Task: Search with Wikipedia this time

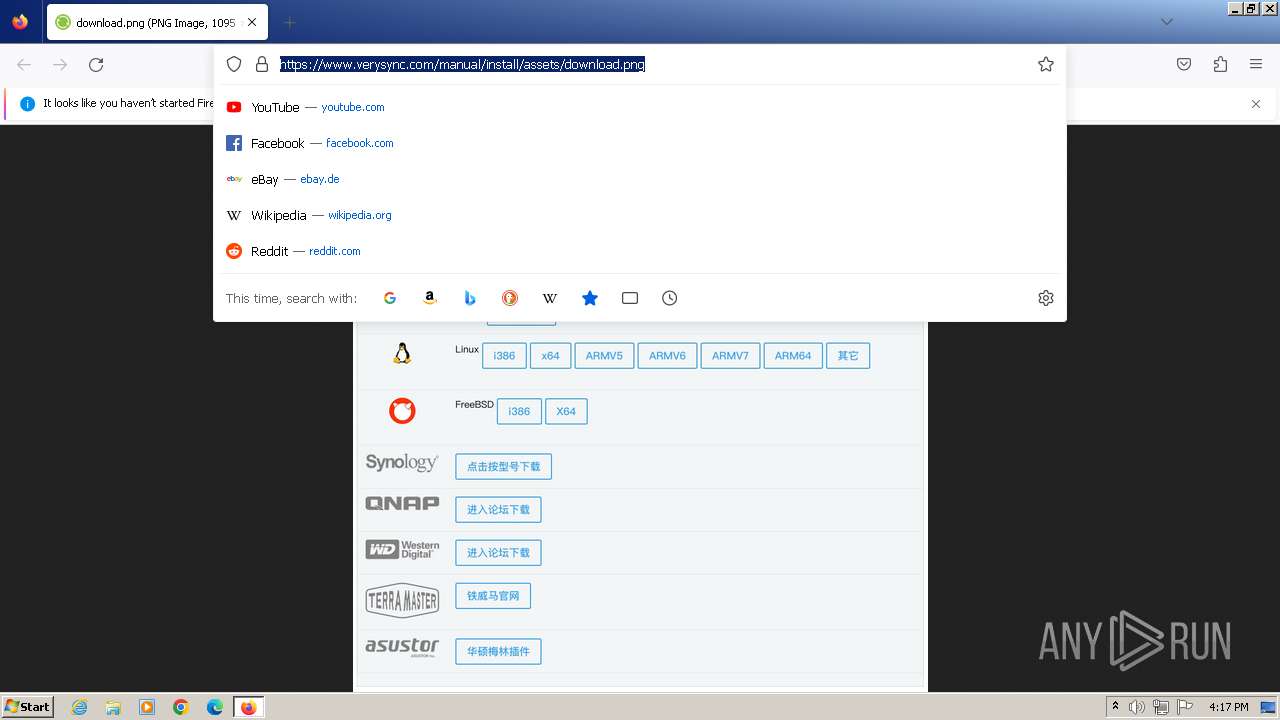Action: (x=550, y=298)
